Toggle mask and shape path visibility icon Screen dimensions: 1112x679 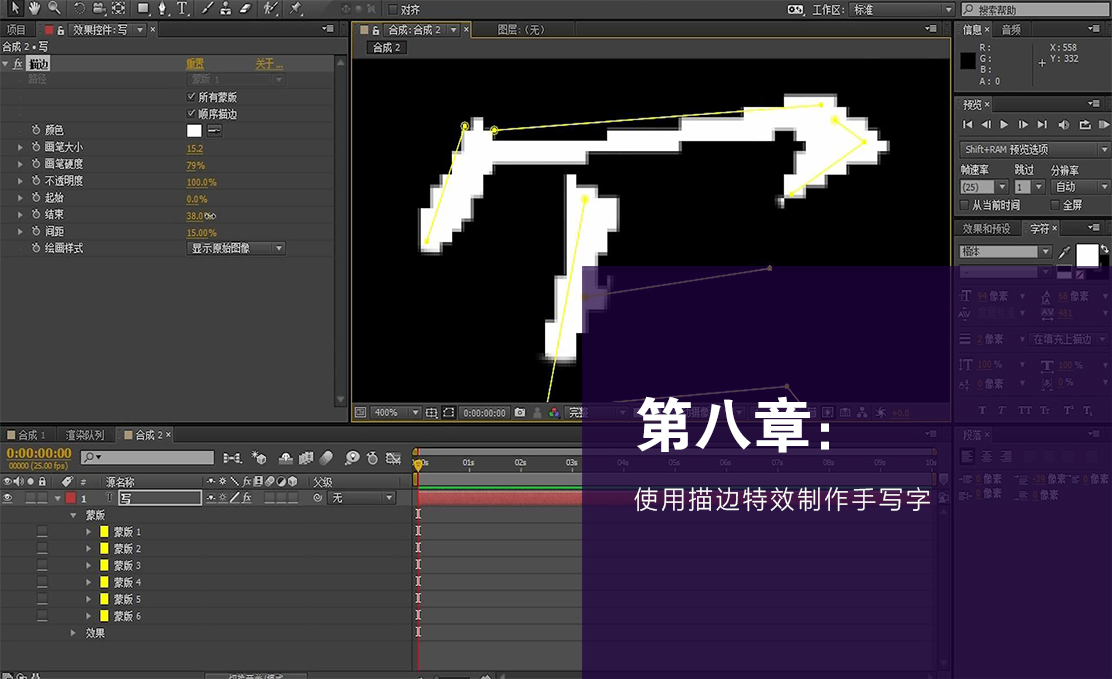coord(448,412)
